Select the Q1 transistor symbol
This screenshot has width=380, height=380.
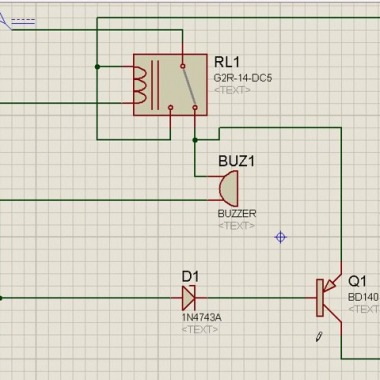pyautogui.click(x=329, y=298)
